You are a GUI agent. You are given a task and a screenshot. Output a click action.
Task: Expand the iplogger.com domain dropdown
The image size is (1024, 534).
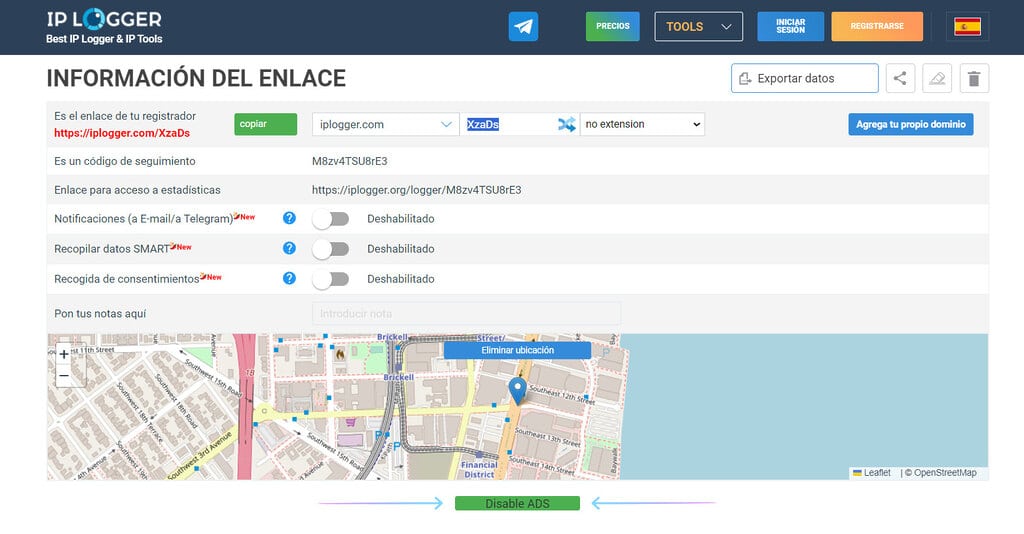point(385,124)
